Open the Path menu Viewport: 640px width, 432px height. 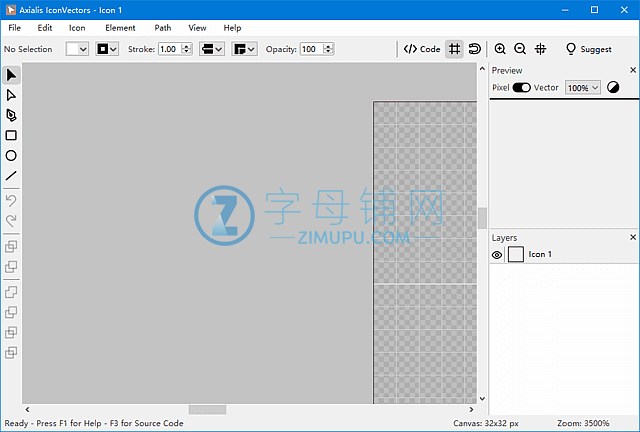pos(163,28)
